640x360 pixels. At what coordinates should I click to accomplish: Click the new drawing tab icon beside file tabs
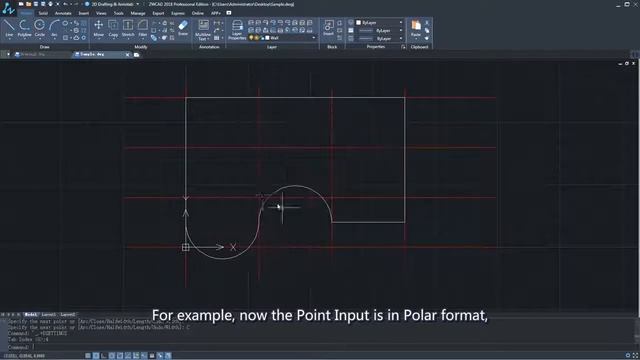pyautogui.click(x=136, y=55)
